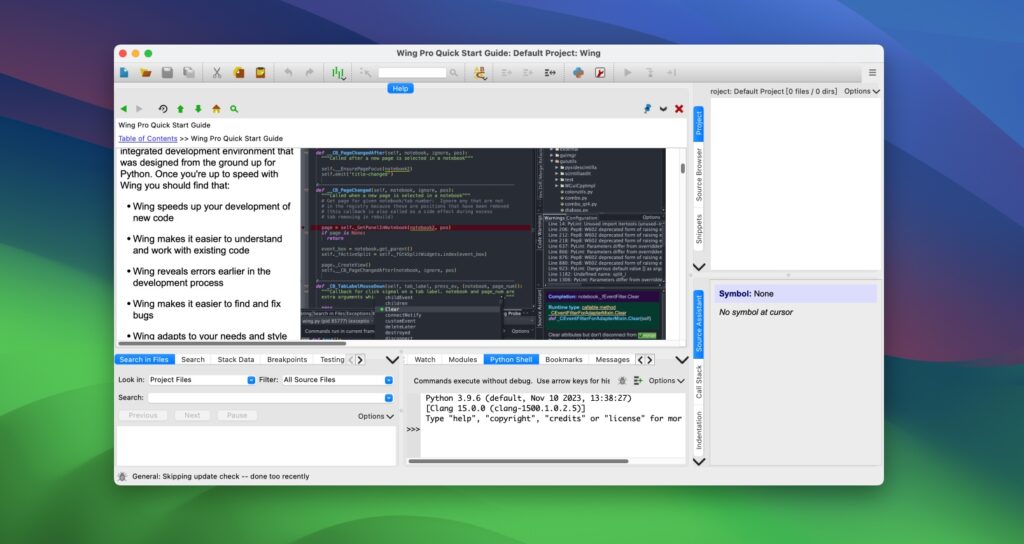Viewport: 1024px width, 544px height.
Task: Click the blue pin icon in help toolbar
Action: pos(647,109)
